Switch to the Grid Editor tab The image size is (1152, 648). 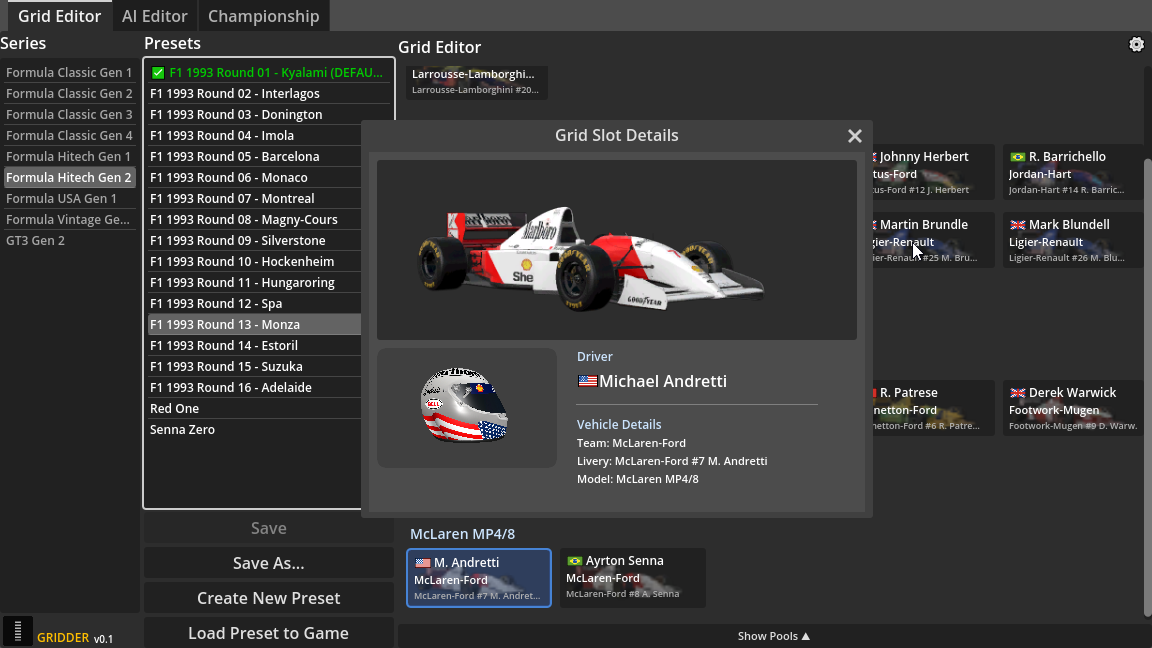coord(60,16)
